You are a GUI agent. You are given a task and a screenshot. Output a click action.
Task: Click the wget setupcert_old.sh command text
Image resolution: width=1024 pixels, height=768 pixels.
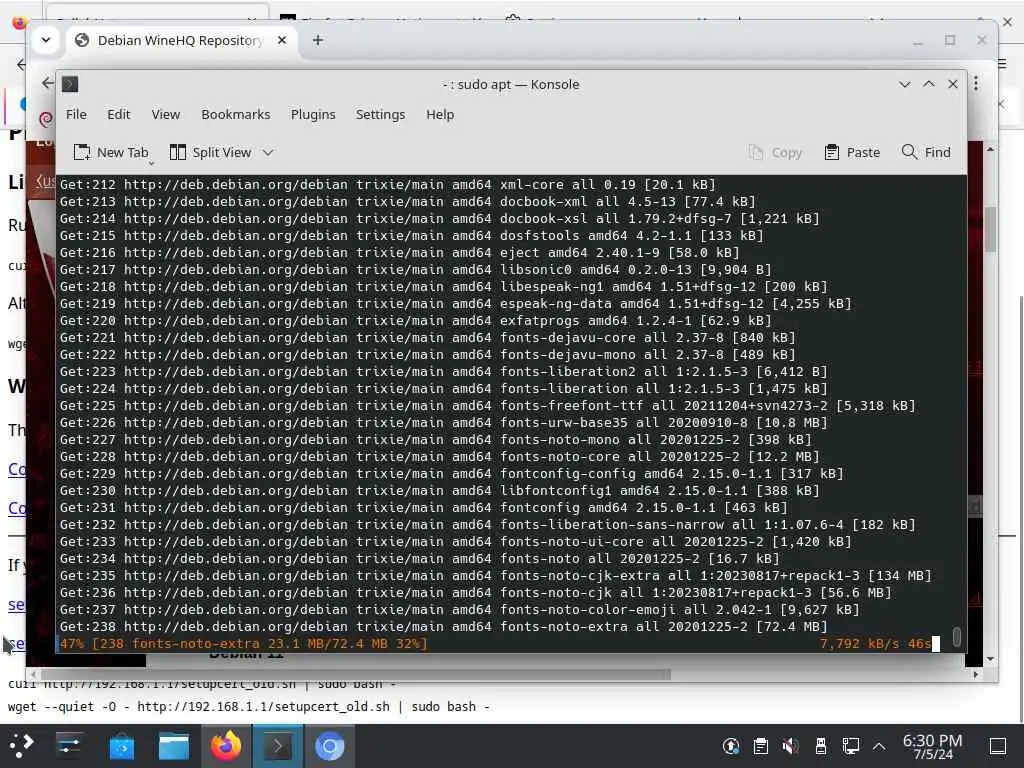tap(248, 707)
